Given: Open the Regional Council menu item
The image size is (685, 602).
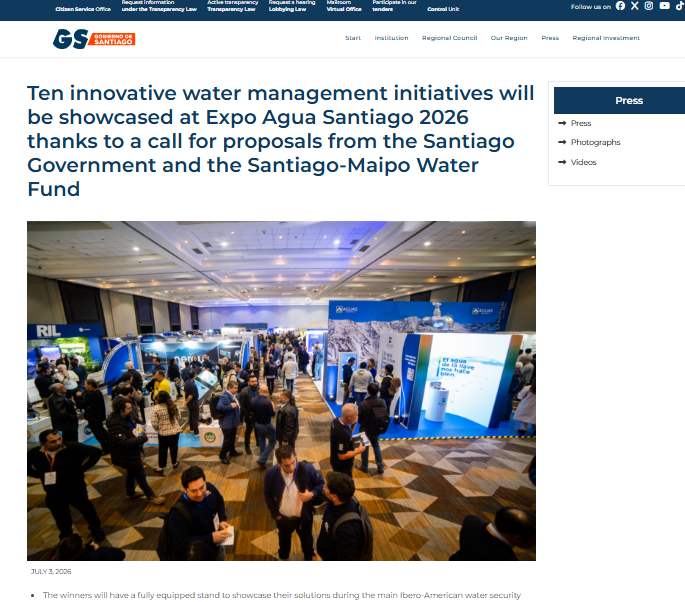Looking at the screenshot, I should [x=450, y=38].
